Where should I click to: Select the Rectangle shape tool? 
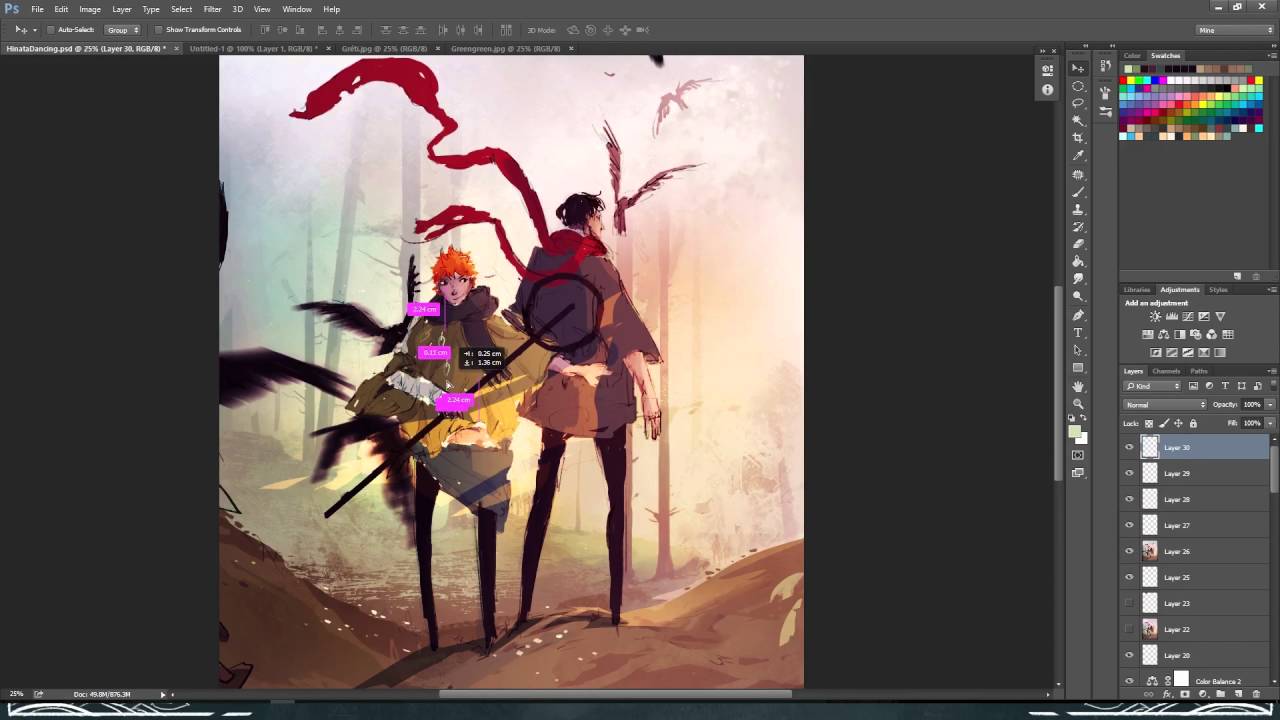pyautogui.click(x=1078, y=368)
